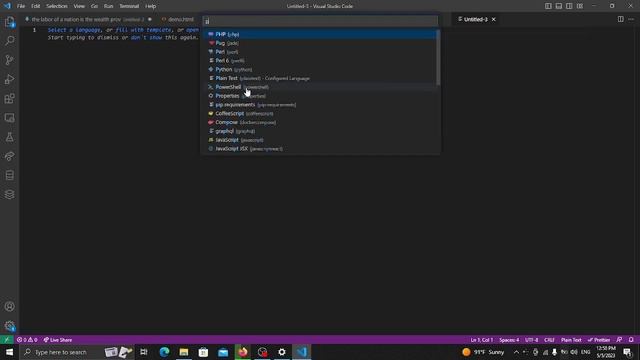This screenshot has height=360, width=640.
Task: Toggle primary side bar layout icon
Action: [x=548, y=6]
